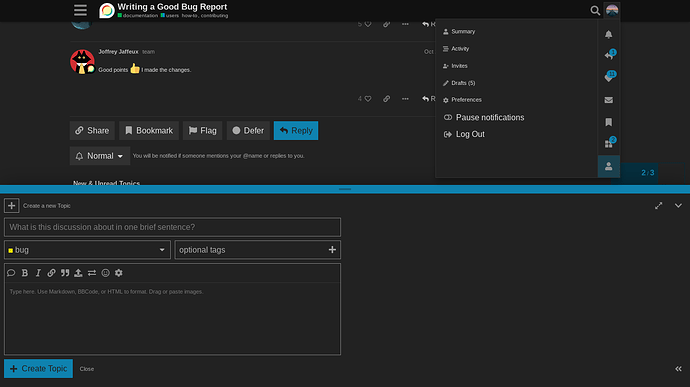
Task: Toggle composer fullscreen mode
Action: [x=658, y=206]
